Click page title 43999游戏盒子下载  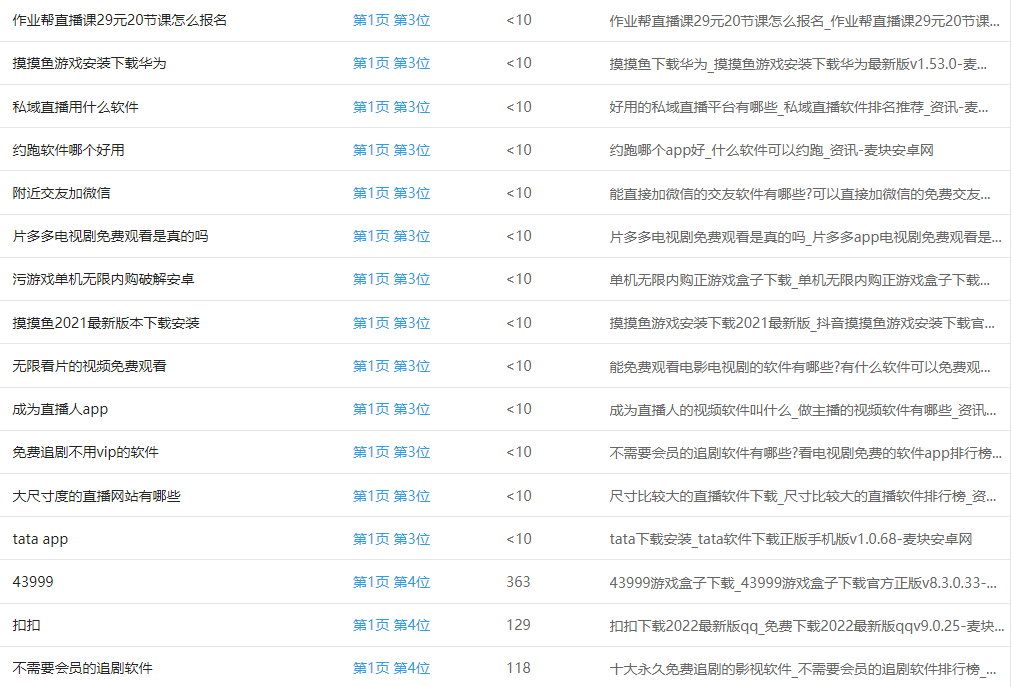802,582
